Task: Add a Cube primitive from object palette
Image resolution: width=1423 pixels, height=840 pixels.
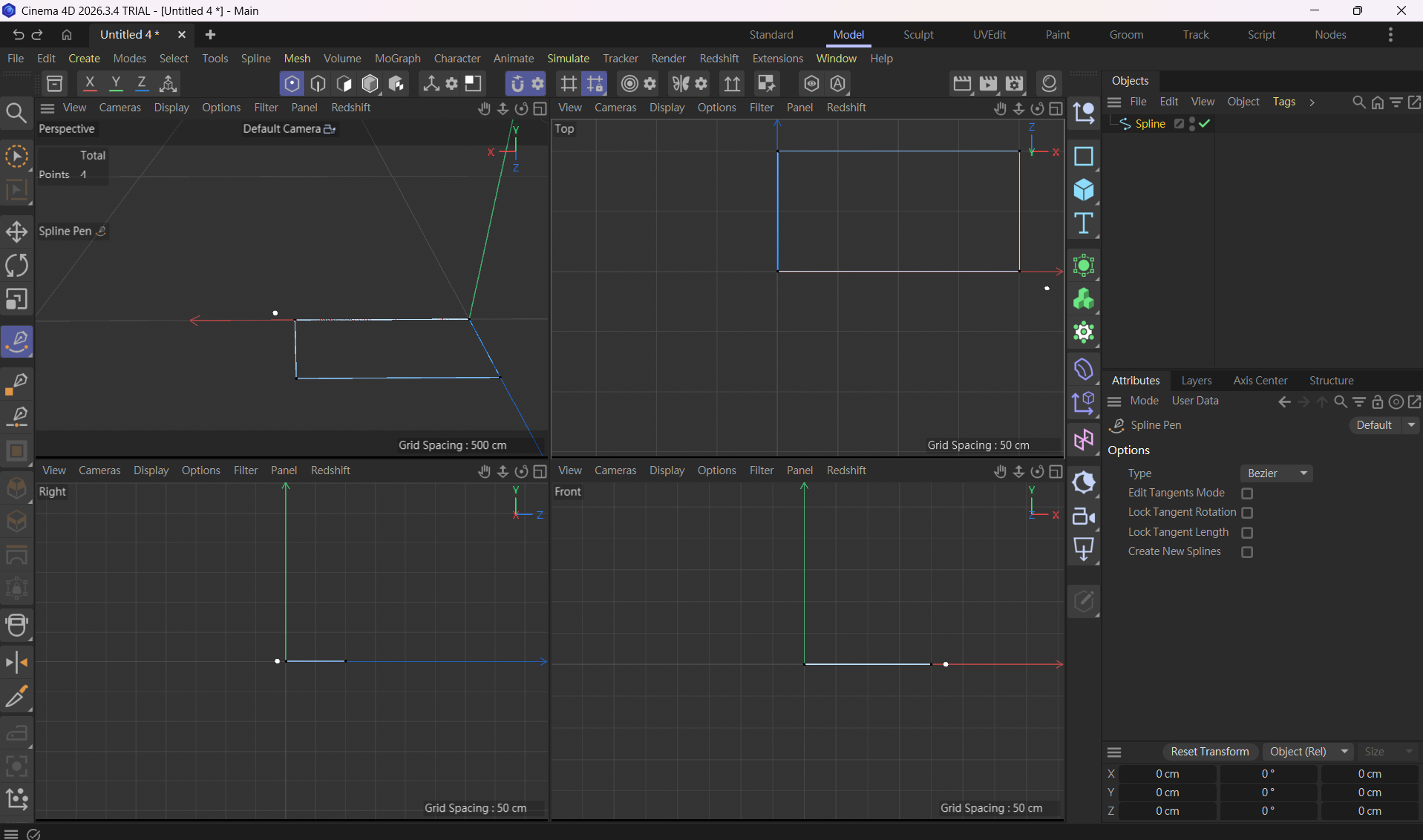Action: click(x=1084, y=191)
